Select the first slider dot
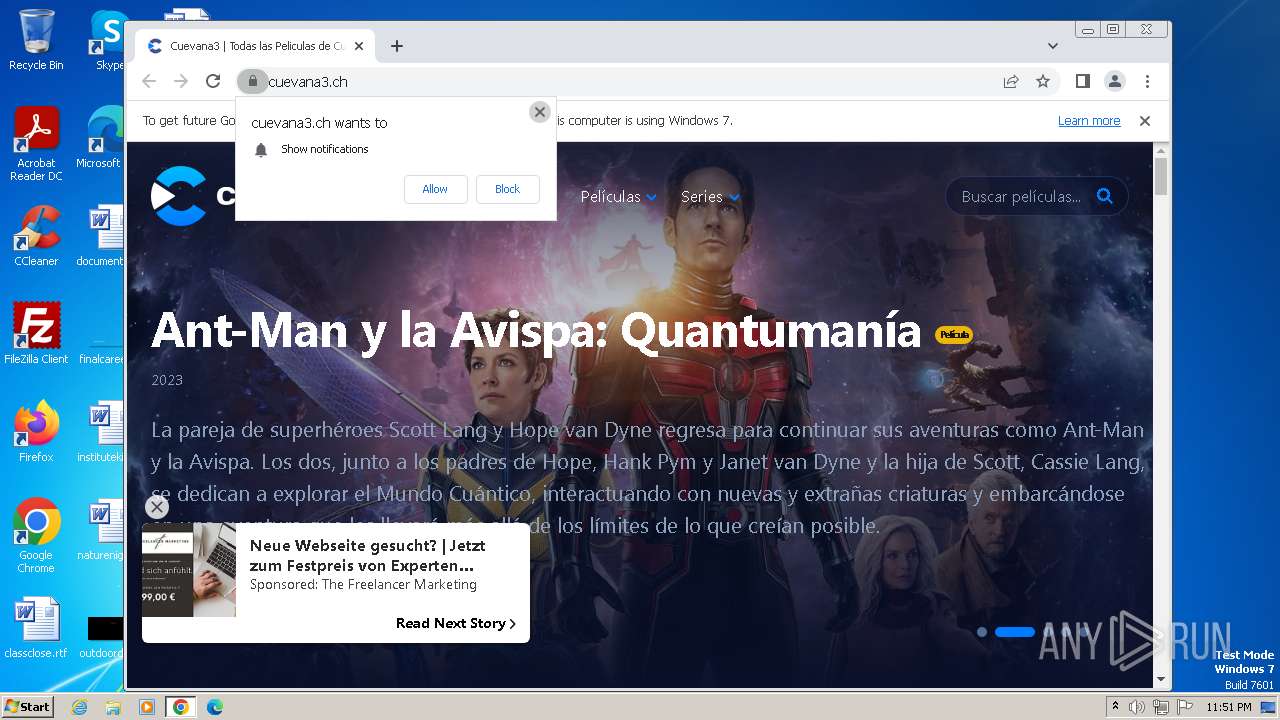Screen dimensions: 1280x720 click(x=982, y=632)
